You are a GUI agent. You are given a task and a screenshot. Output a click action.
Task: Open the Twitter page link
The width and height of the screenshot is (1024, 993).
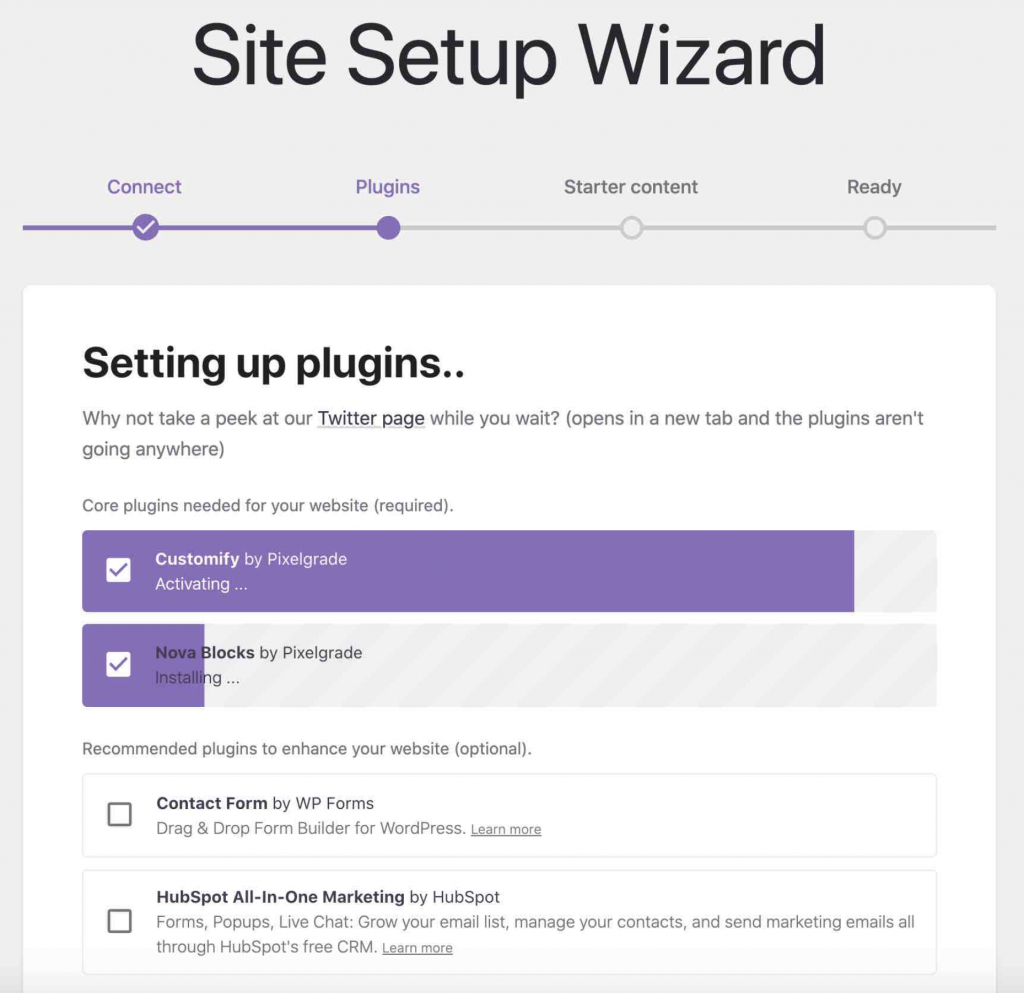coord(371,418)
